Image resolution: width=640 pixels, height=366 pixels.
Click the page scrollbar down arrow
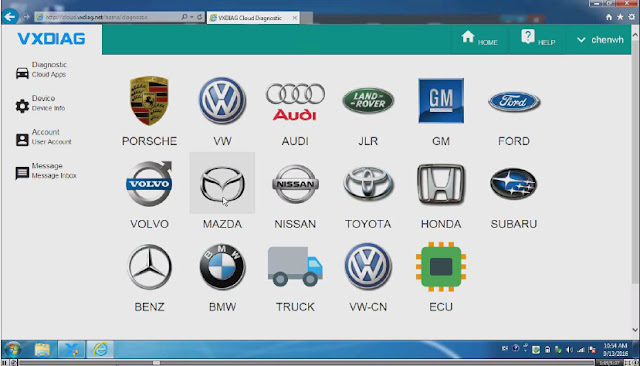coord(635,330)
